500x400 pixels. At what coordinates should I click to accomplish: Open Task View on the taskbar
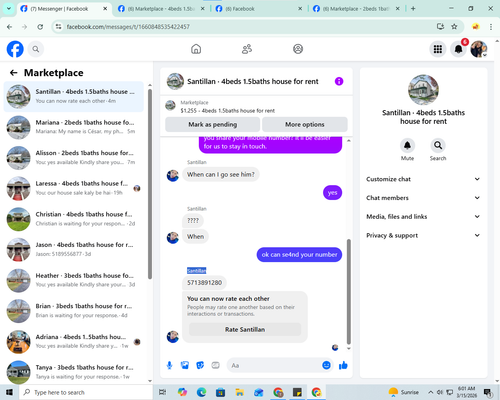(x=162, y=392)
